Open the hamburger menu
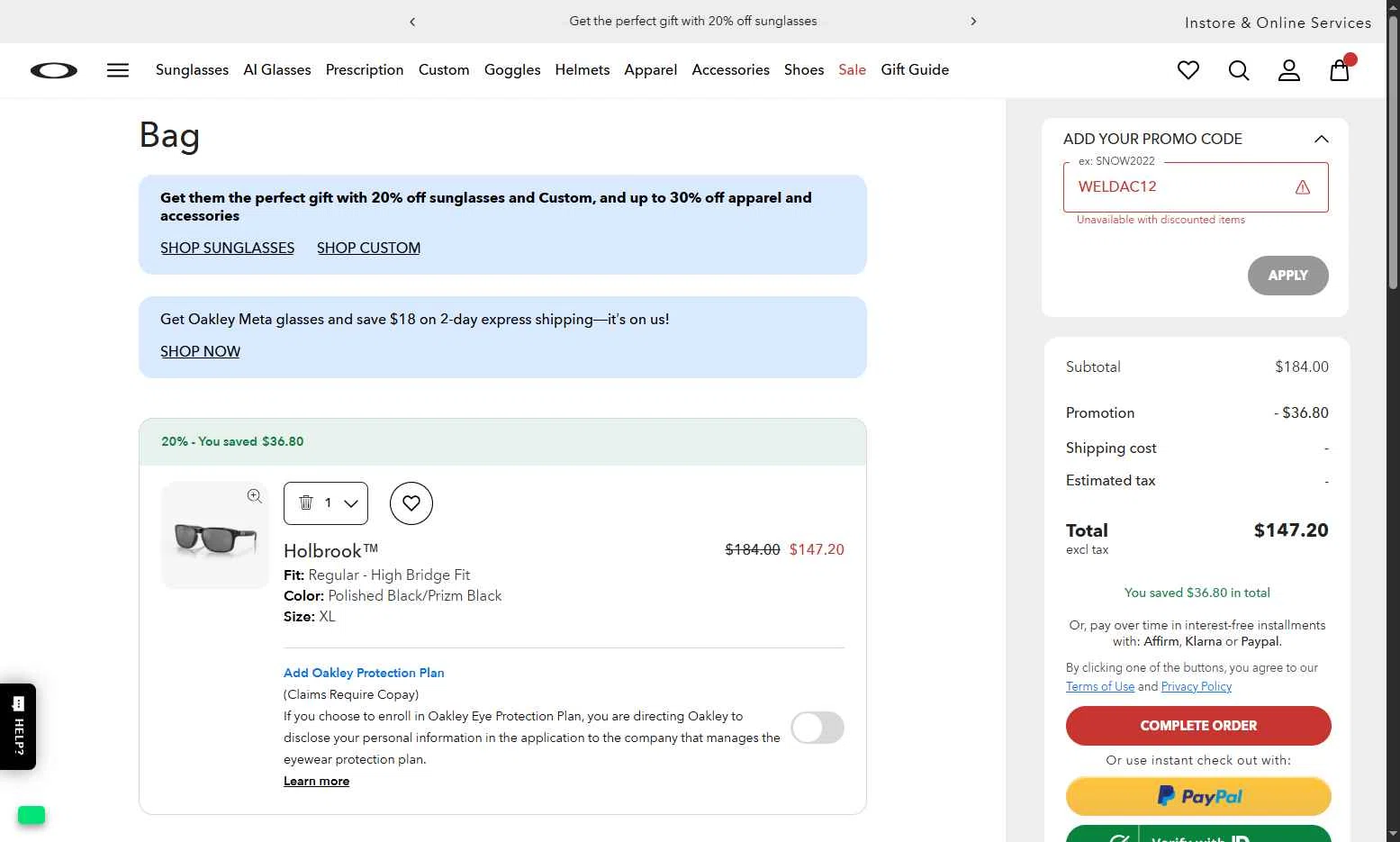This screenshot has height=842, width=1400. click(x=118, y=70)
